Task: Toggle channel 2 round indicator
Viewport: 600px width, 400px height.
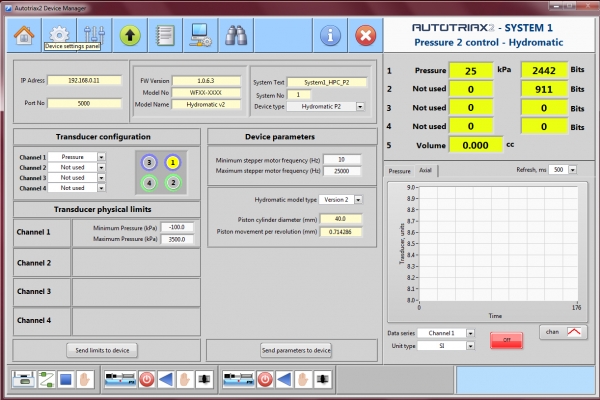Action: tap(173, 183)
